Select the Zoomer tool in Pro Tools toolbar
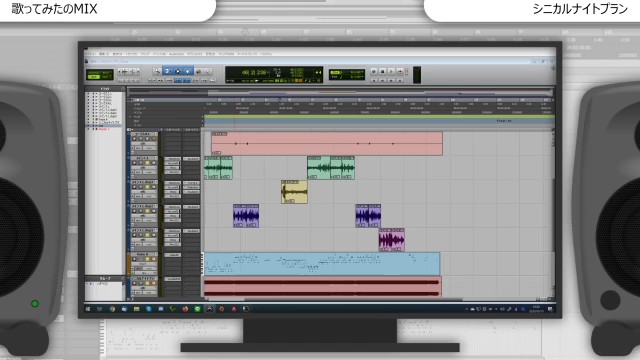Image resolution: width=640 pixels, height=360 pixels. pos(158,71)
